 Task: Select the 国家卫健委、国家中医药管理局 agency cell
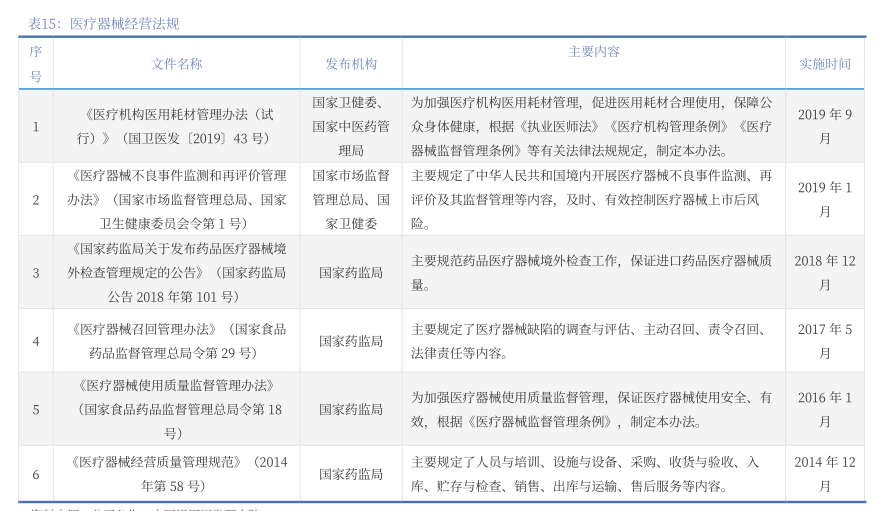pyautogui.click(x=351, y=126)
